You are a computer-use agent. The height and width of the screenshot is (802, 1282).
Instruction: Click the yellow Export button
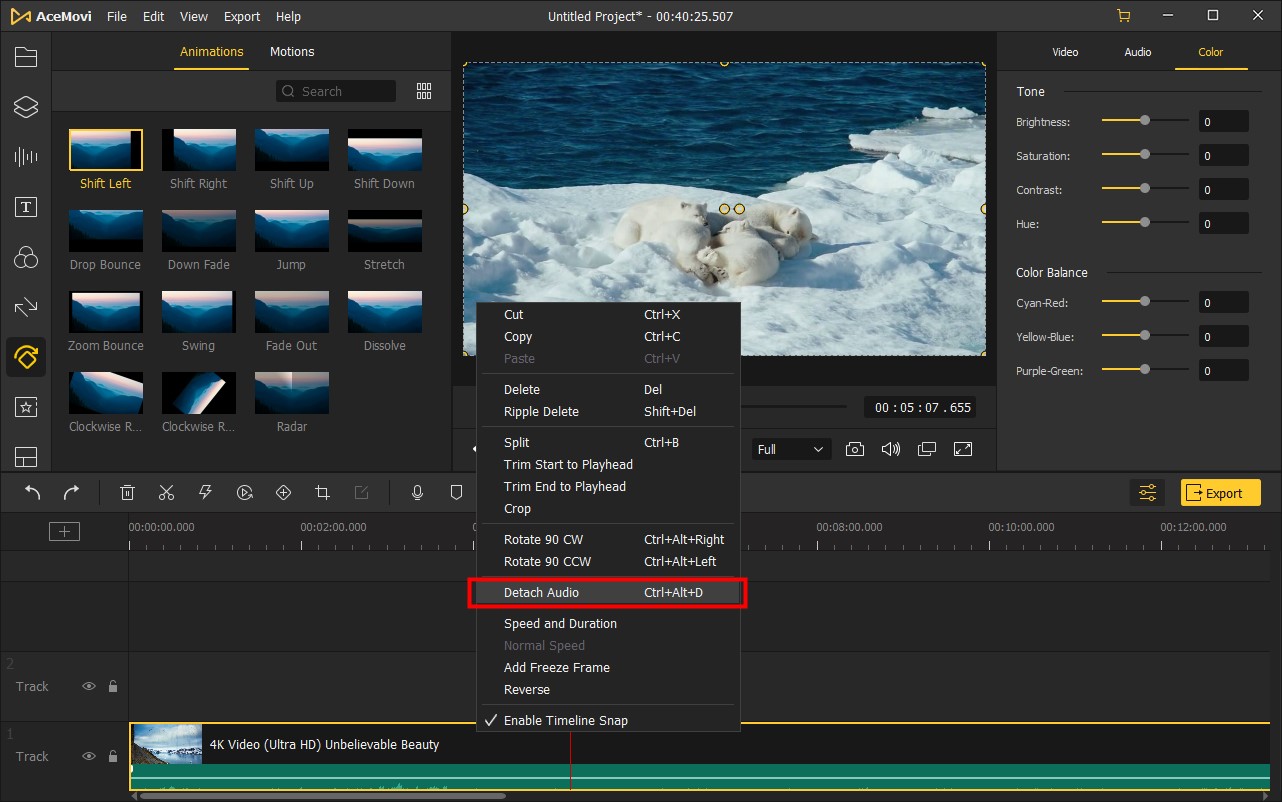1220,493
